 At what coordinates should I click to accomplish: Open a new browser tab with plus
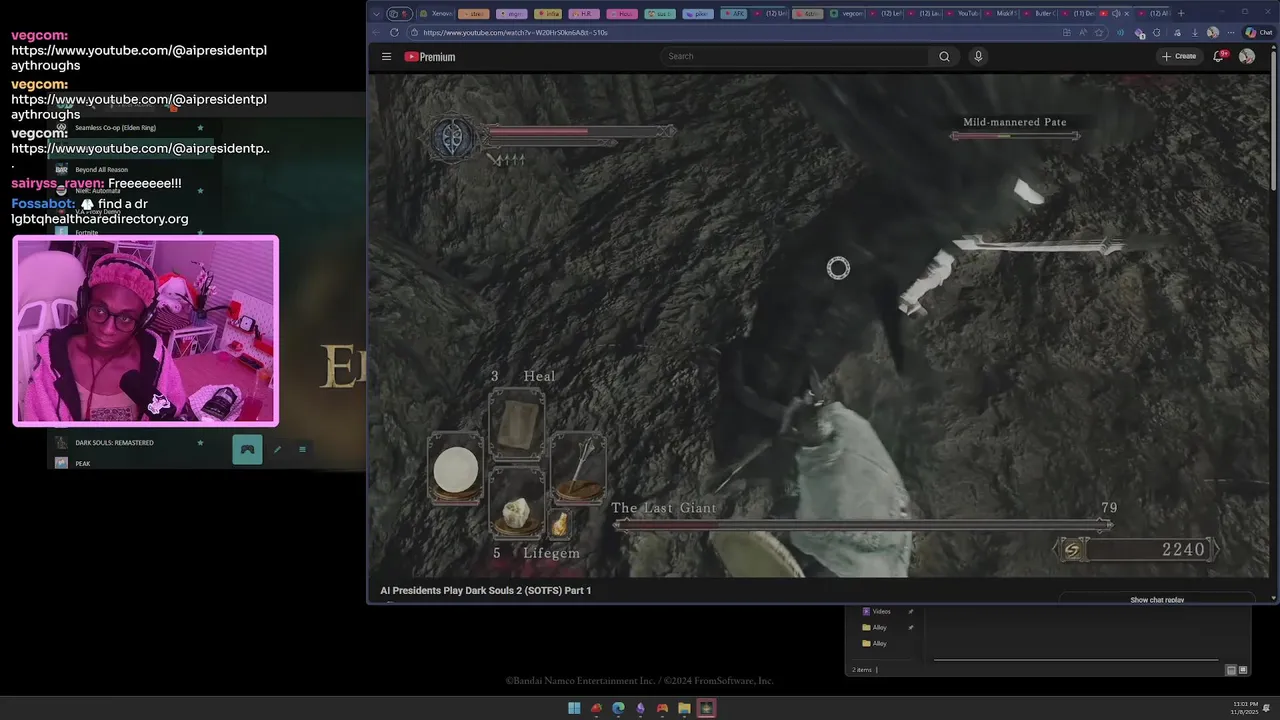click(1181, 13)
